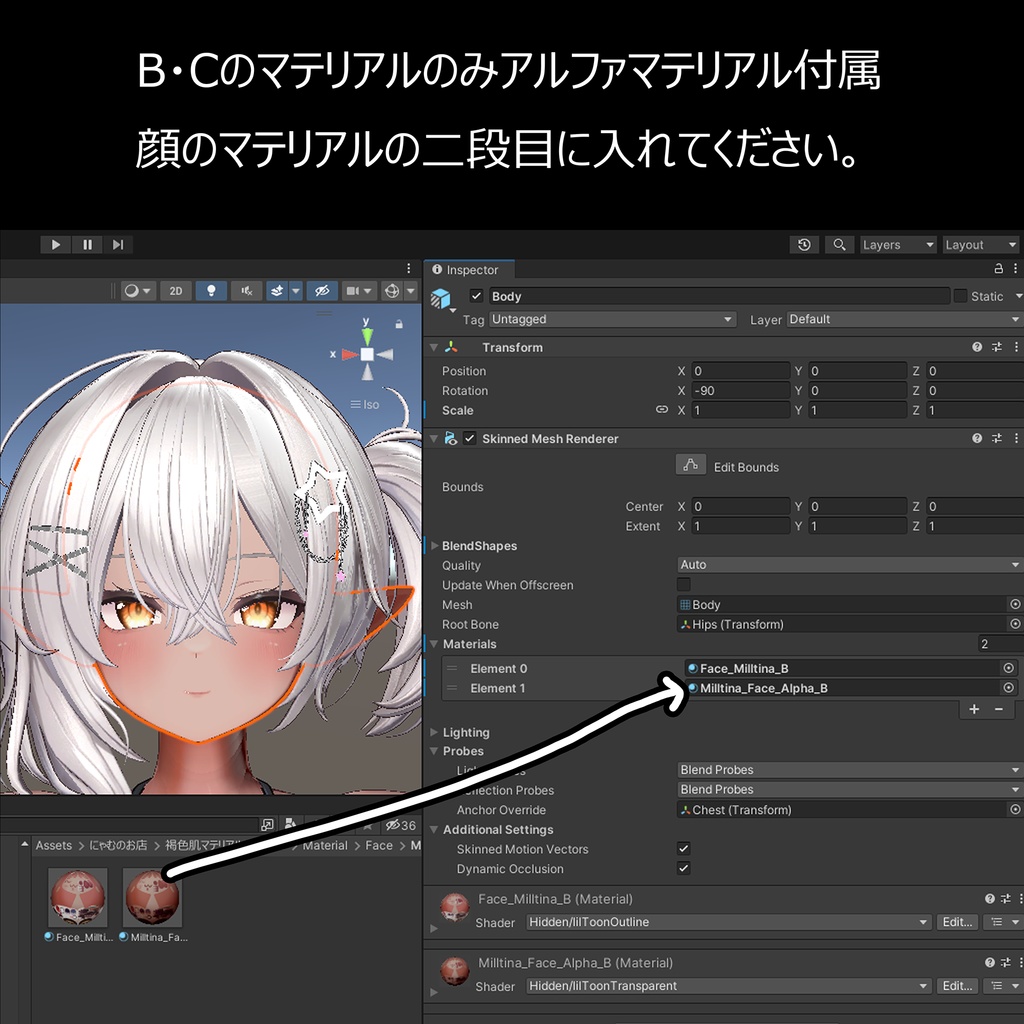The image size is (1024, 1024).
Task: Click the Step Frame button next to Pause
Action: (x=118, y=244)
